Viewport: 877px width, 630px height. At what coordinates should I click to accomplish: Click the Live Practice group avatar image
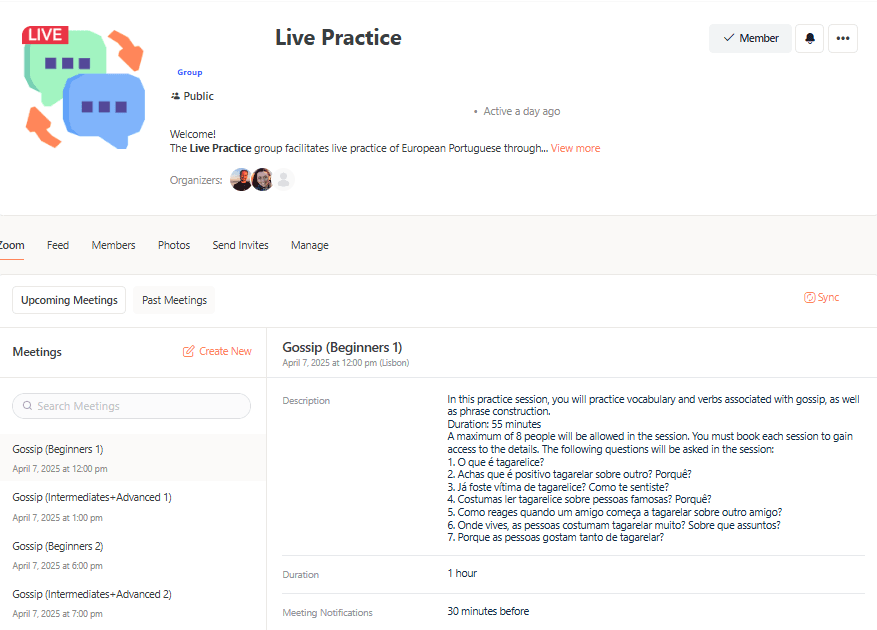coord(84,87)
